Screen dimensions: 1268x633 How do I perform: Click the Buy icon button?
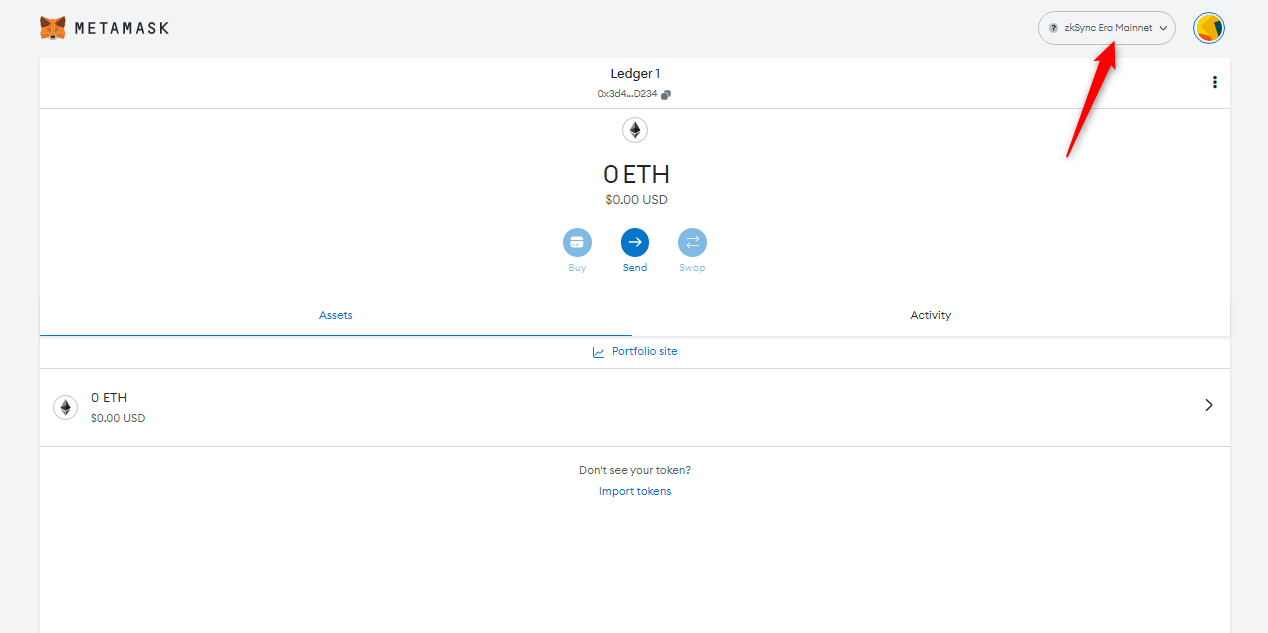(x=577, y=243)
